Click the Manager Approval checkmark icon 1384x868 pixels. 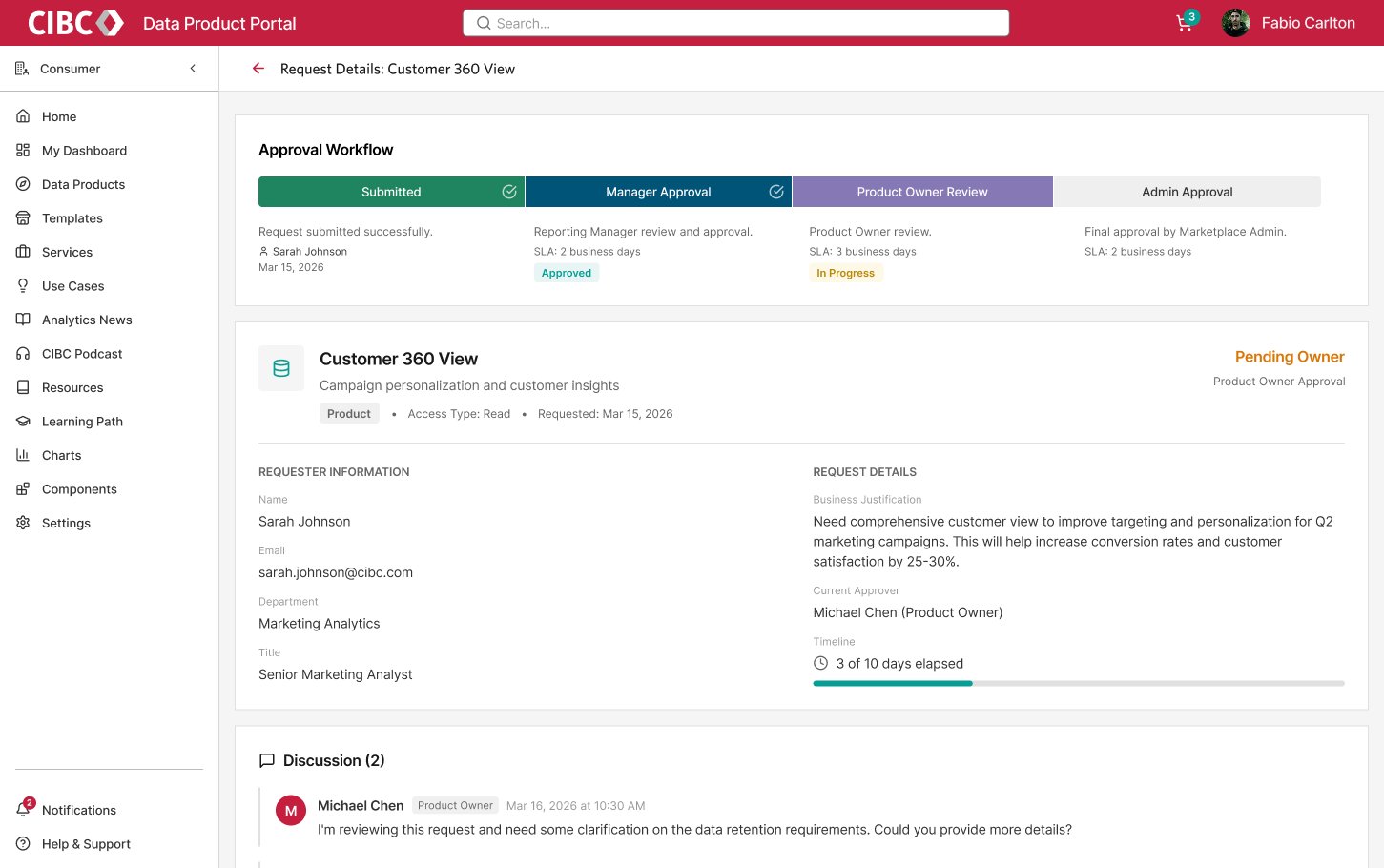tap(776, 192)
